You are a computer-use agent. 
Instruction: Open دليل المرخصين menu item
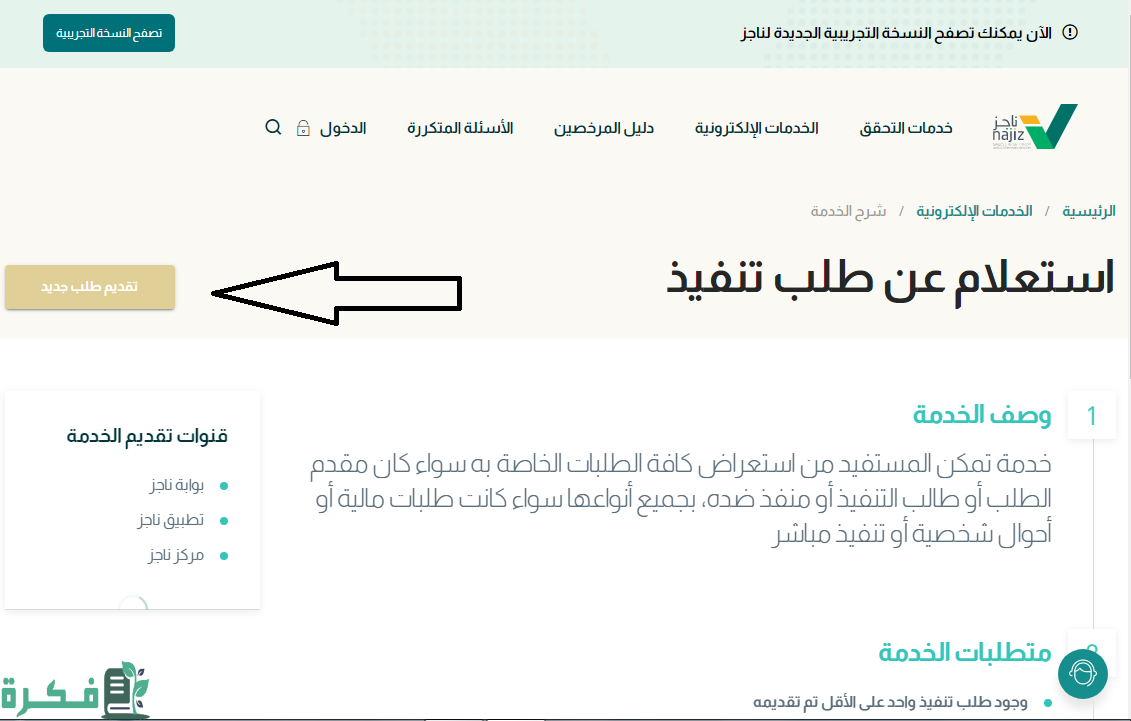(604, 128)
